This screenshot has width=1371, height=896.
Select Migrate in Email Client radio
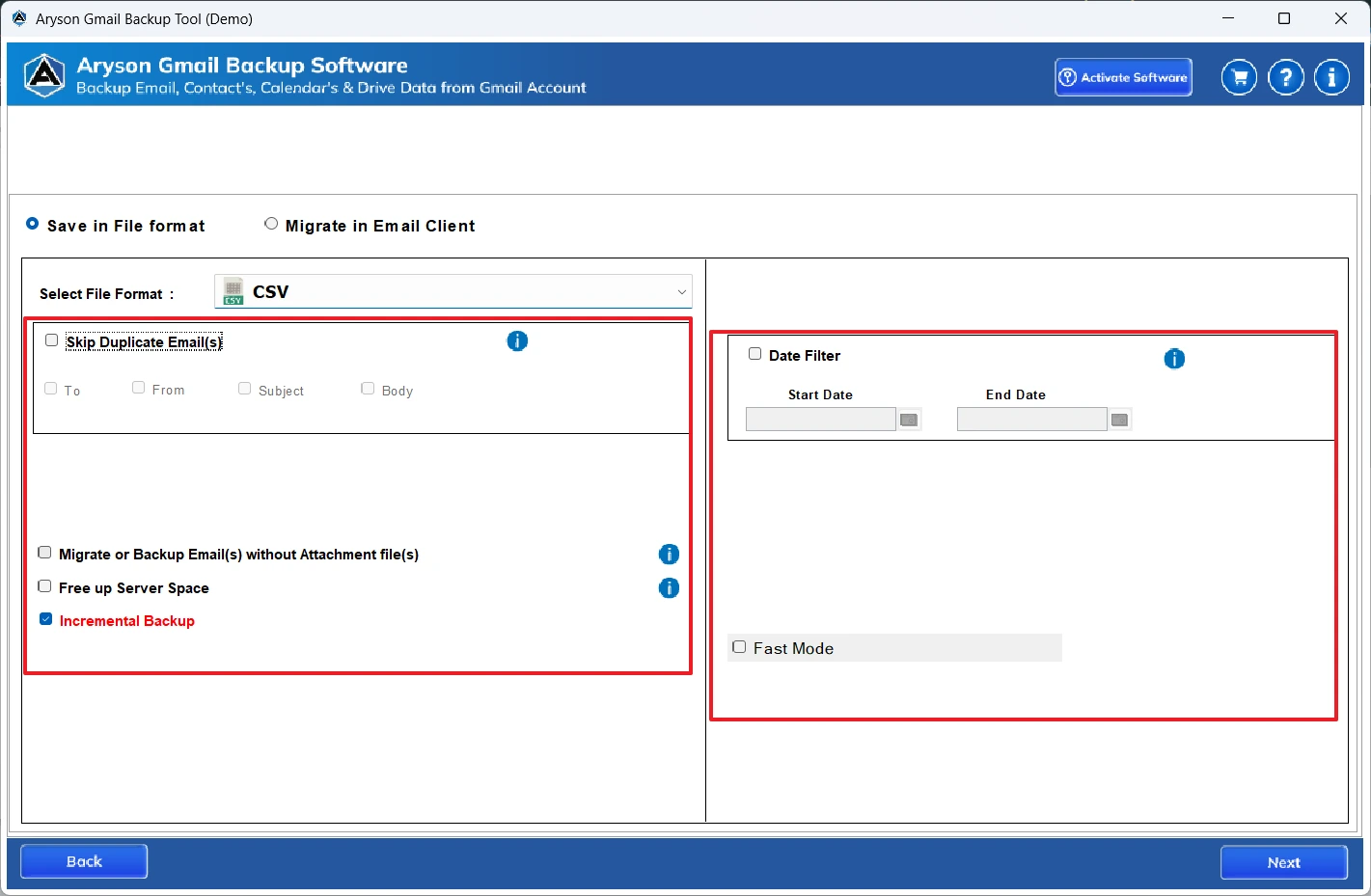click(271, 224)
